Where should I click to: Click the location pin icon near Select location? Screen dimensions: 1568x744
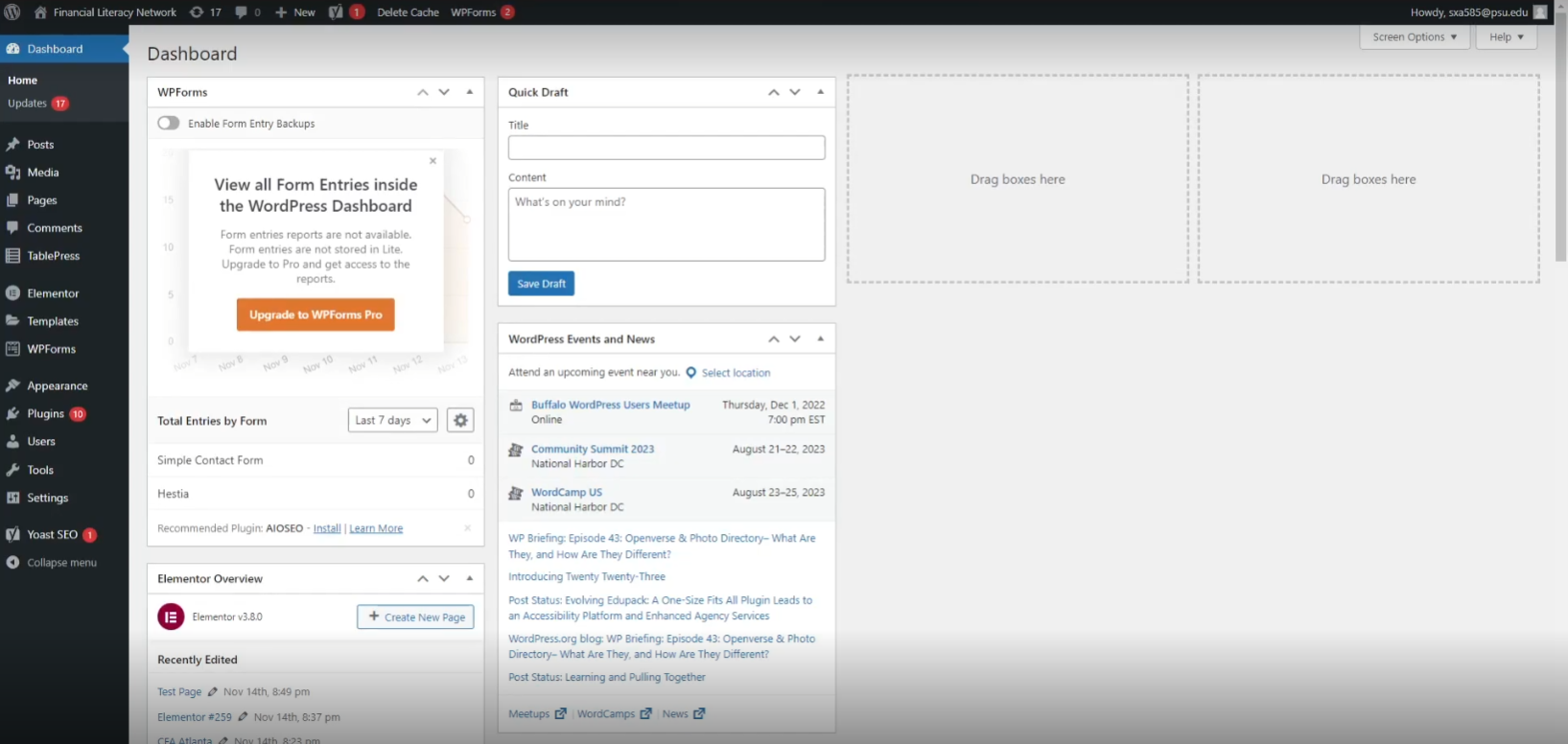[690, 373]
